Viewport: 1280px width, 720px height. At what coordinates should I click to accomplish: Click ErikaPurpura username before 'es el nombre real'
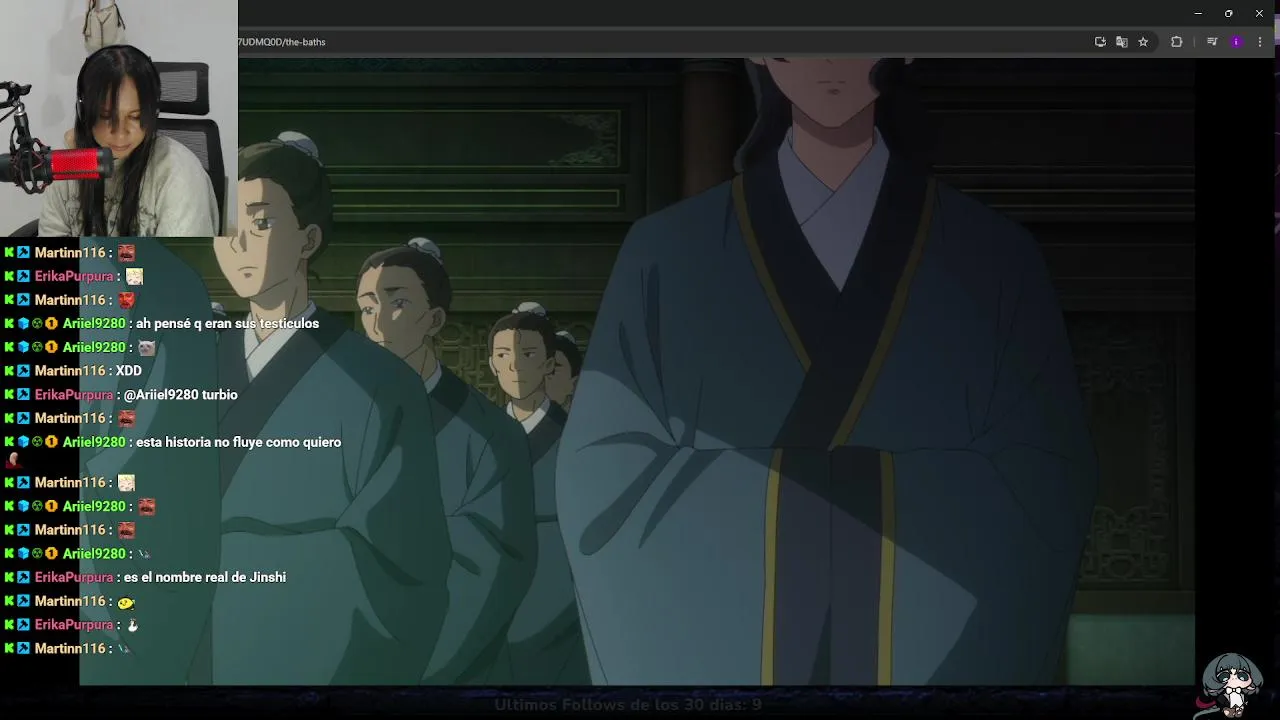[x=74, y=577]
